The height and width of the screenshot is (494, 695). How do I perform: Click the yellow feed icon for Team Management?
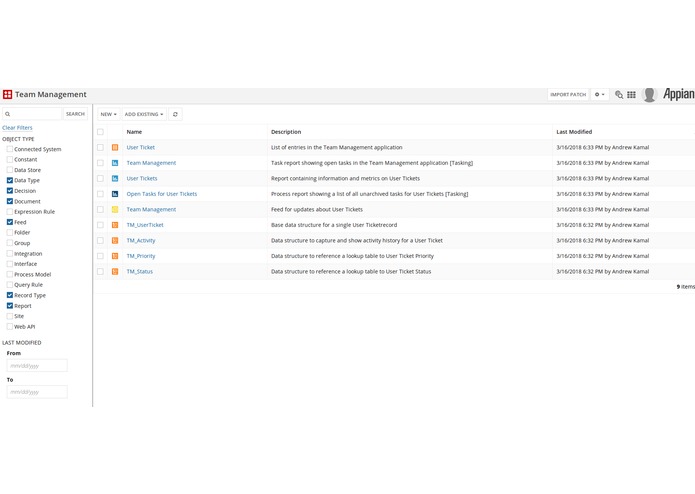115,210
